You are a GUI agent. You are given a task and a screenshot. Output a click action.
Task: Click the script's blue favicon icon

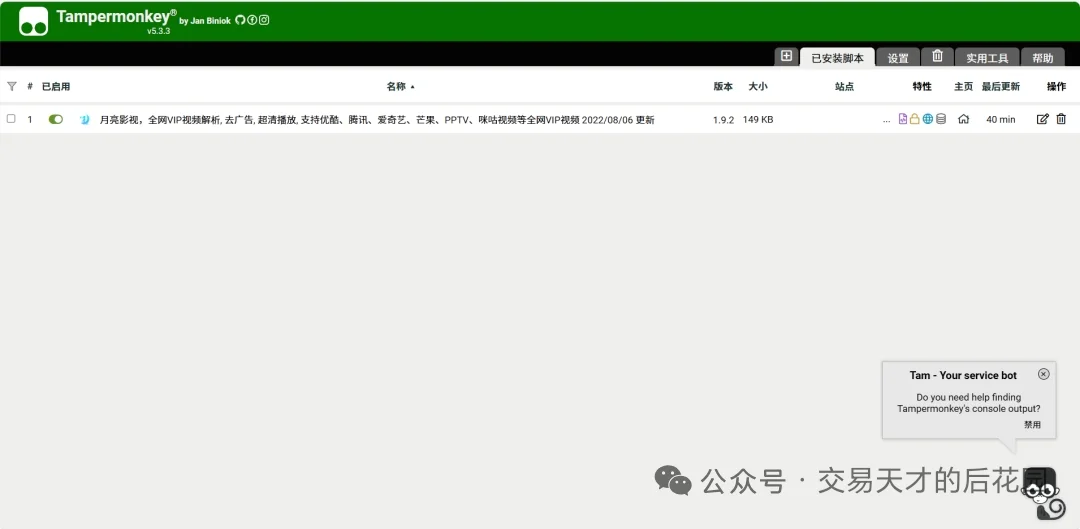pyautogui.click(x=85, y=119)
